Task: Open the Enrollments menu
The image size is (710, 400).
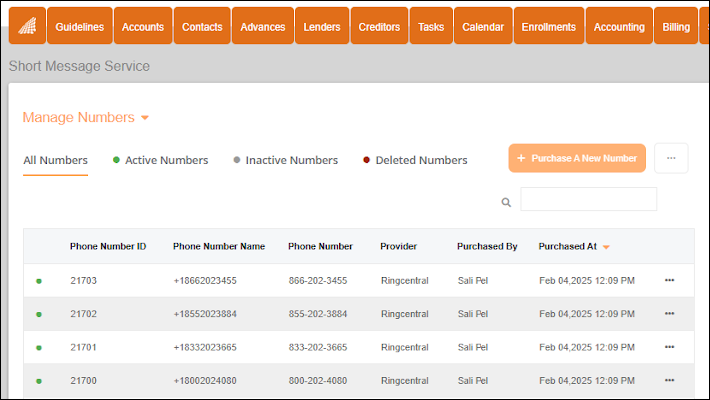Action: (549, 26)
